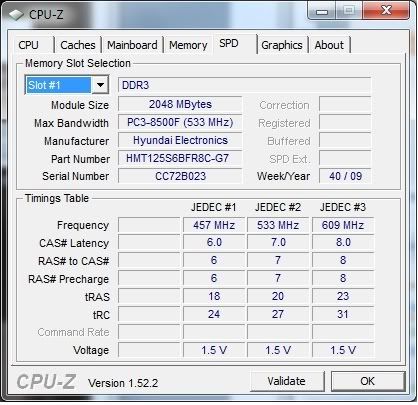Click the 609 MHz frequency cell

[343, 225]
